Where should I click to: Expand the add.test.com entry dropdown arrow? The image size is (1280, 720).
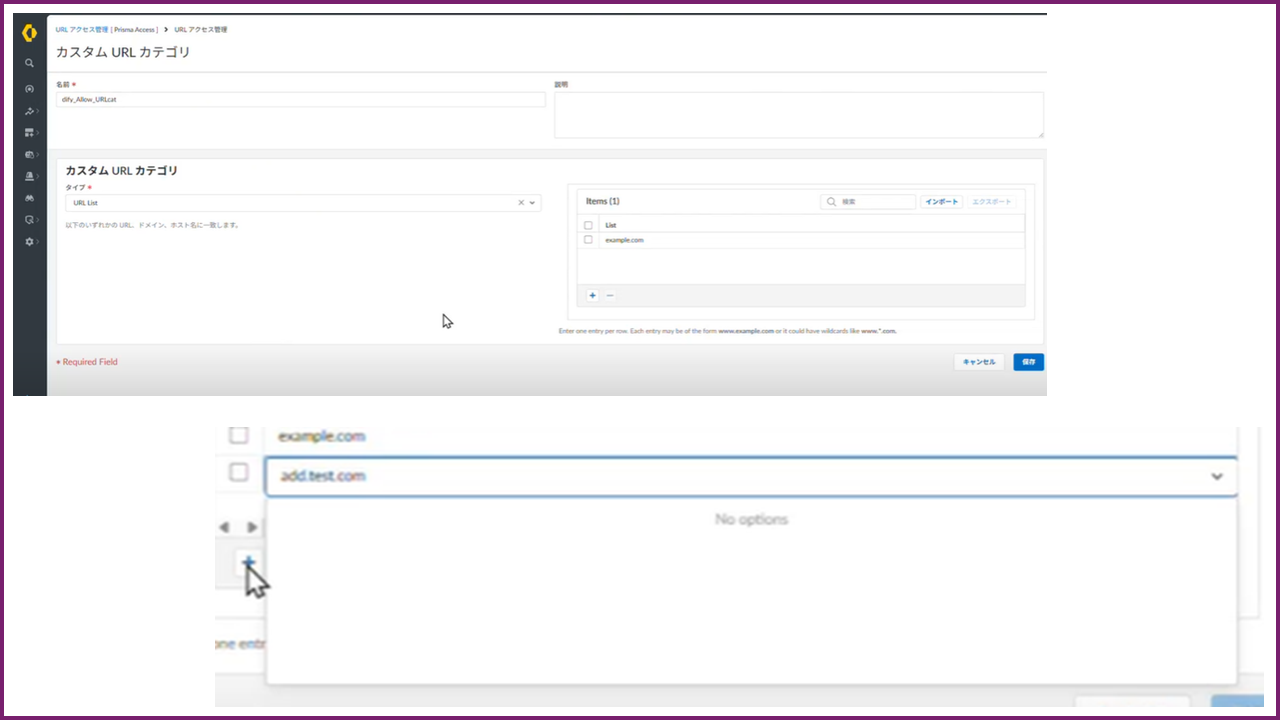[1216, 477]
